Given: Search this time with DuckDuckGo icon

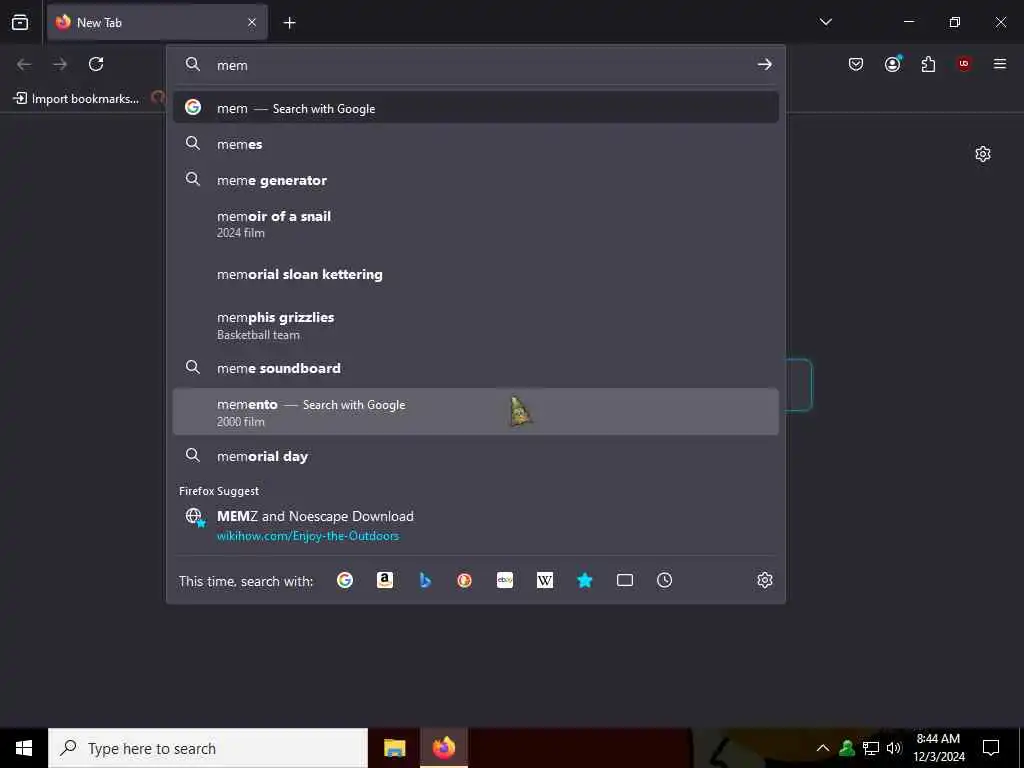Looking at the screenshot, I should tap(464, 580).
